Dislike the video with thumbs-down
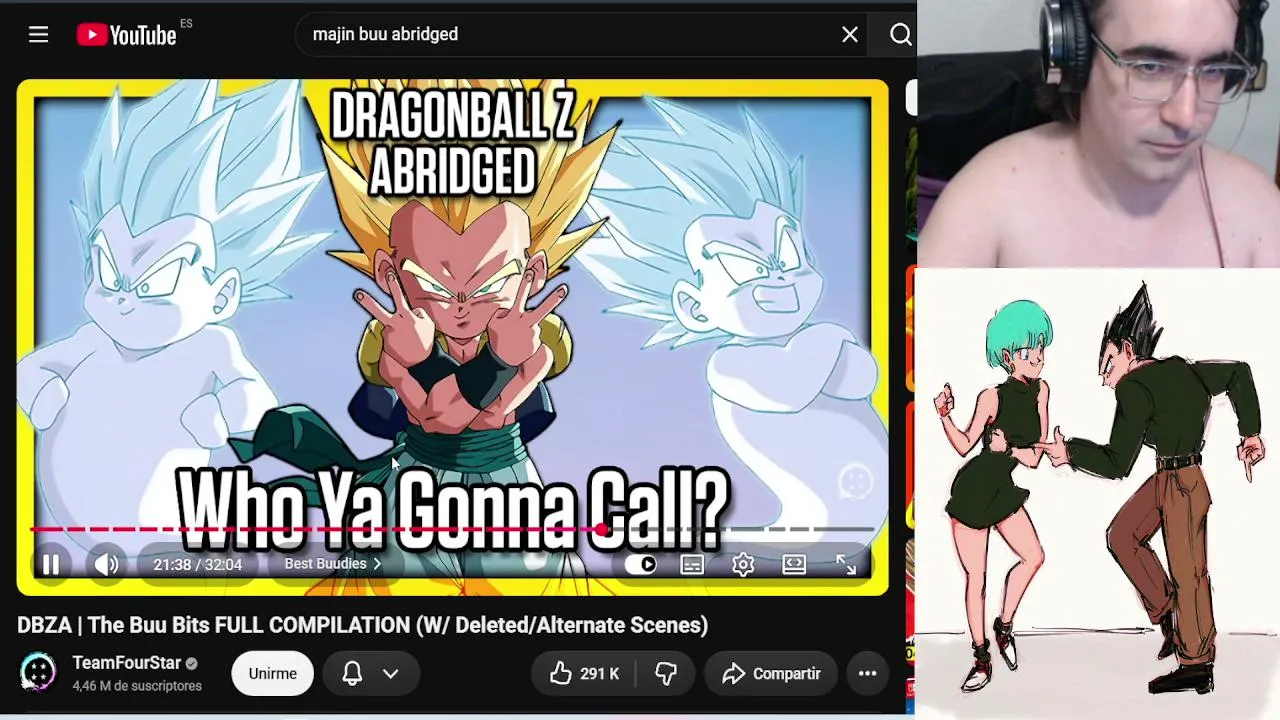The height and width of the screenshot is (720, 1280). pyautogui.click(x=666, y=674)
